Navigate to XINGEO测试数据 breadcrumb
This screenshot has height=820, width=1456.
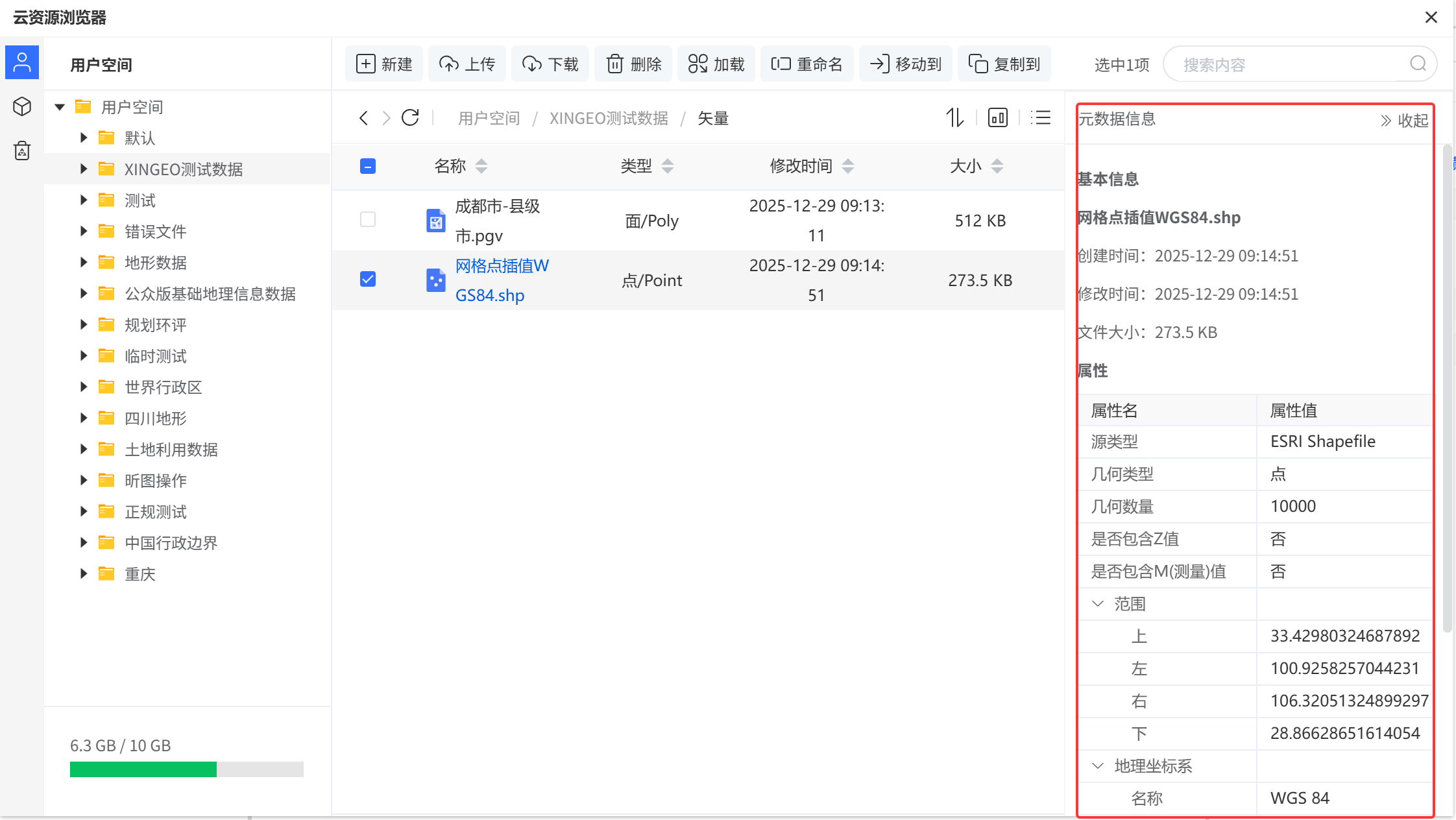(x=609, y=118)
